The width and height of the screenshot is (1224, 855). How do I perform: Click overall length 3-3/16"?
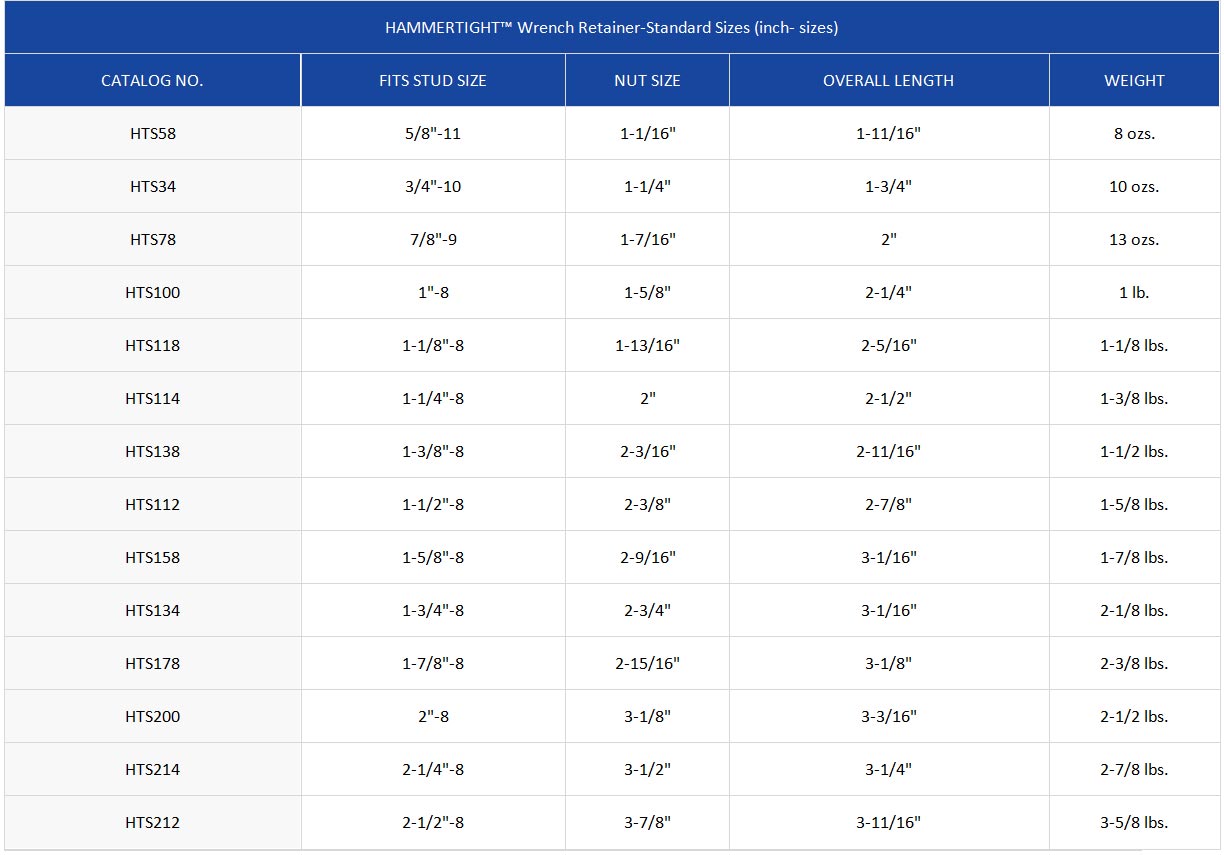coord(889,717)
